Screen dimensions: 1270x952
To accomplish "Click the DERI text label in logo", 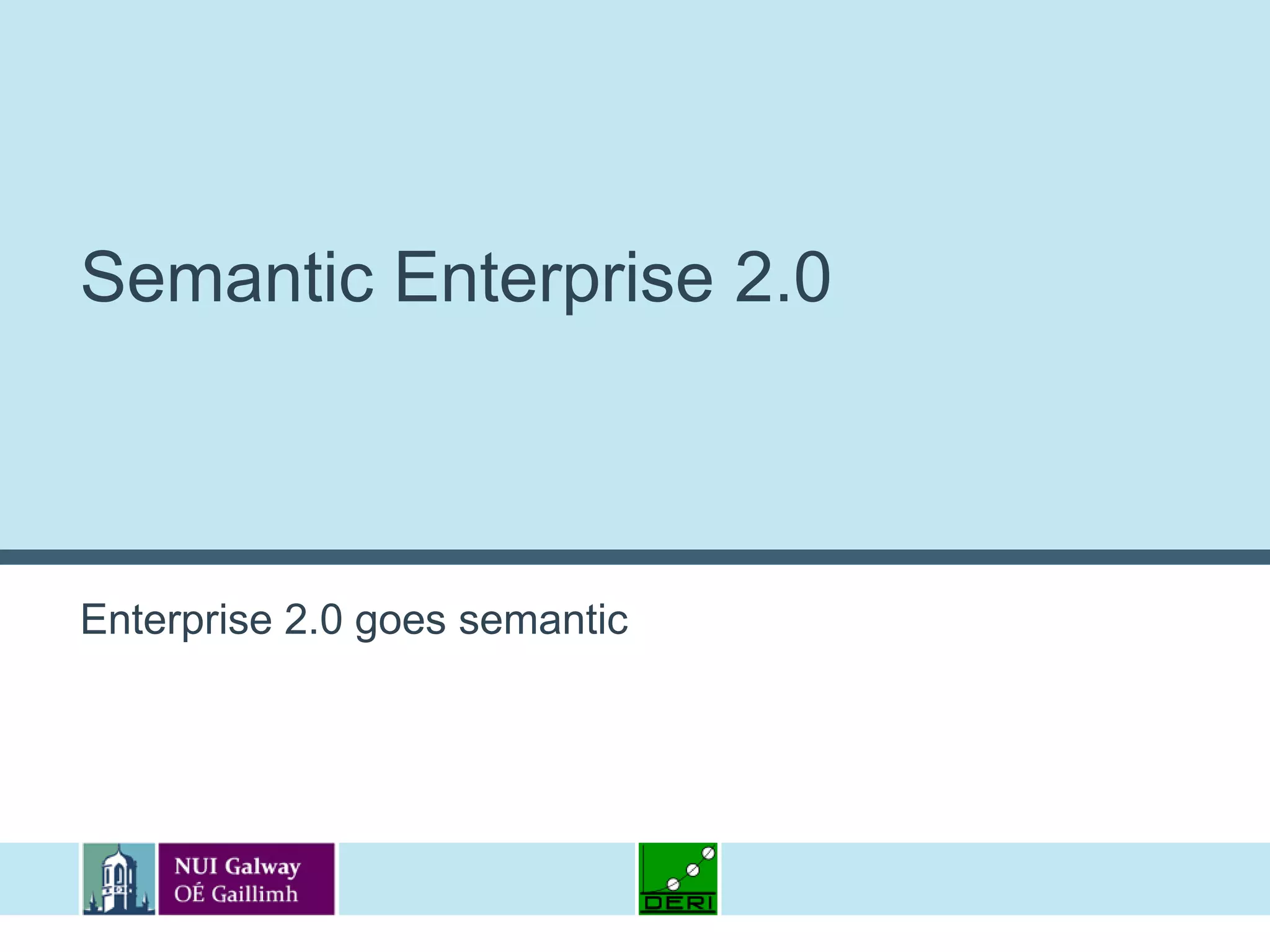I will tap(678, 903).
